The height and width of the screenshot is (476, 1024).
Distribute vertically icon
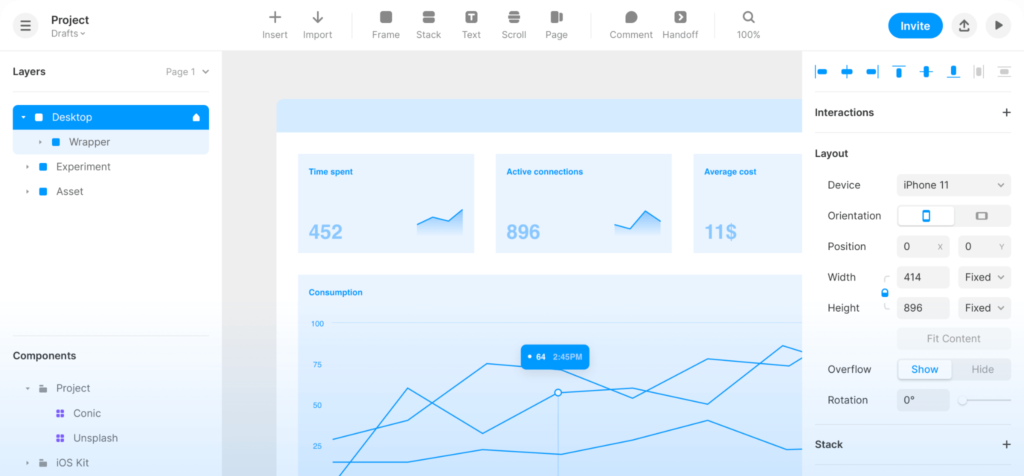[1004, 72]
